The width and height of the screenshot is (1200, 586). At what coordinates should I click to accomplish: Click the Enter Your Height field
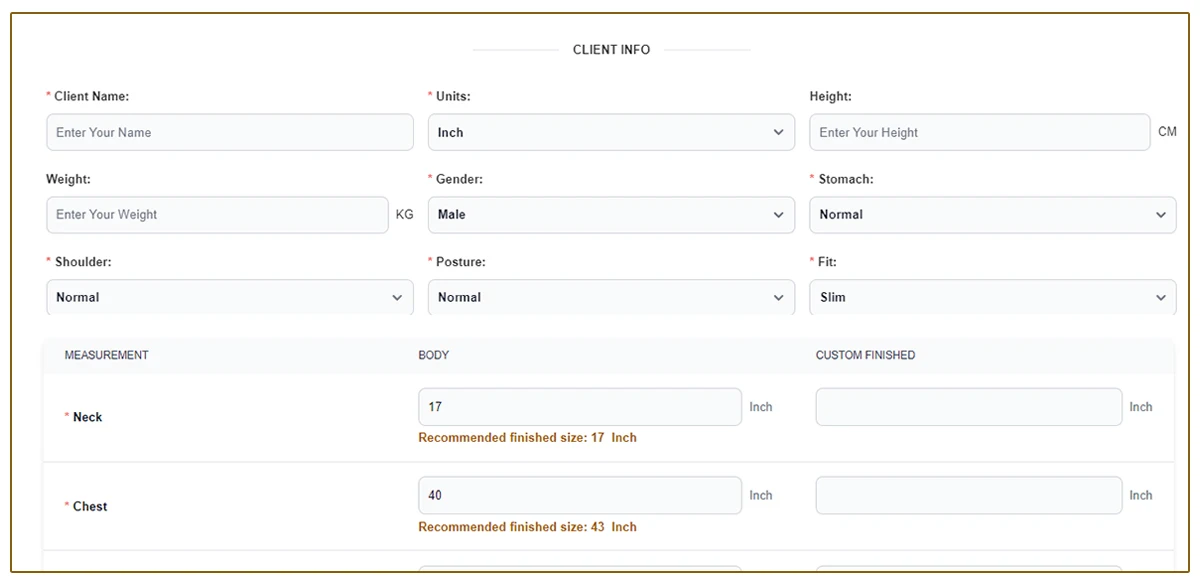tap(978, 132)
